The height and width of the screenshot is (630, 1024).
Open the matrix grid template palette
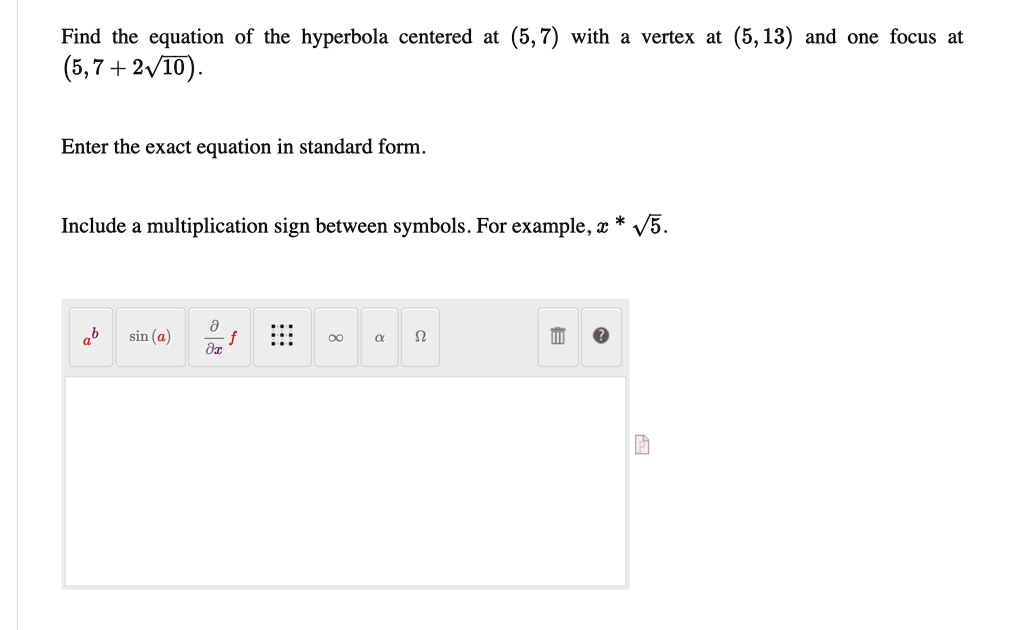(282, 337)
